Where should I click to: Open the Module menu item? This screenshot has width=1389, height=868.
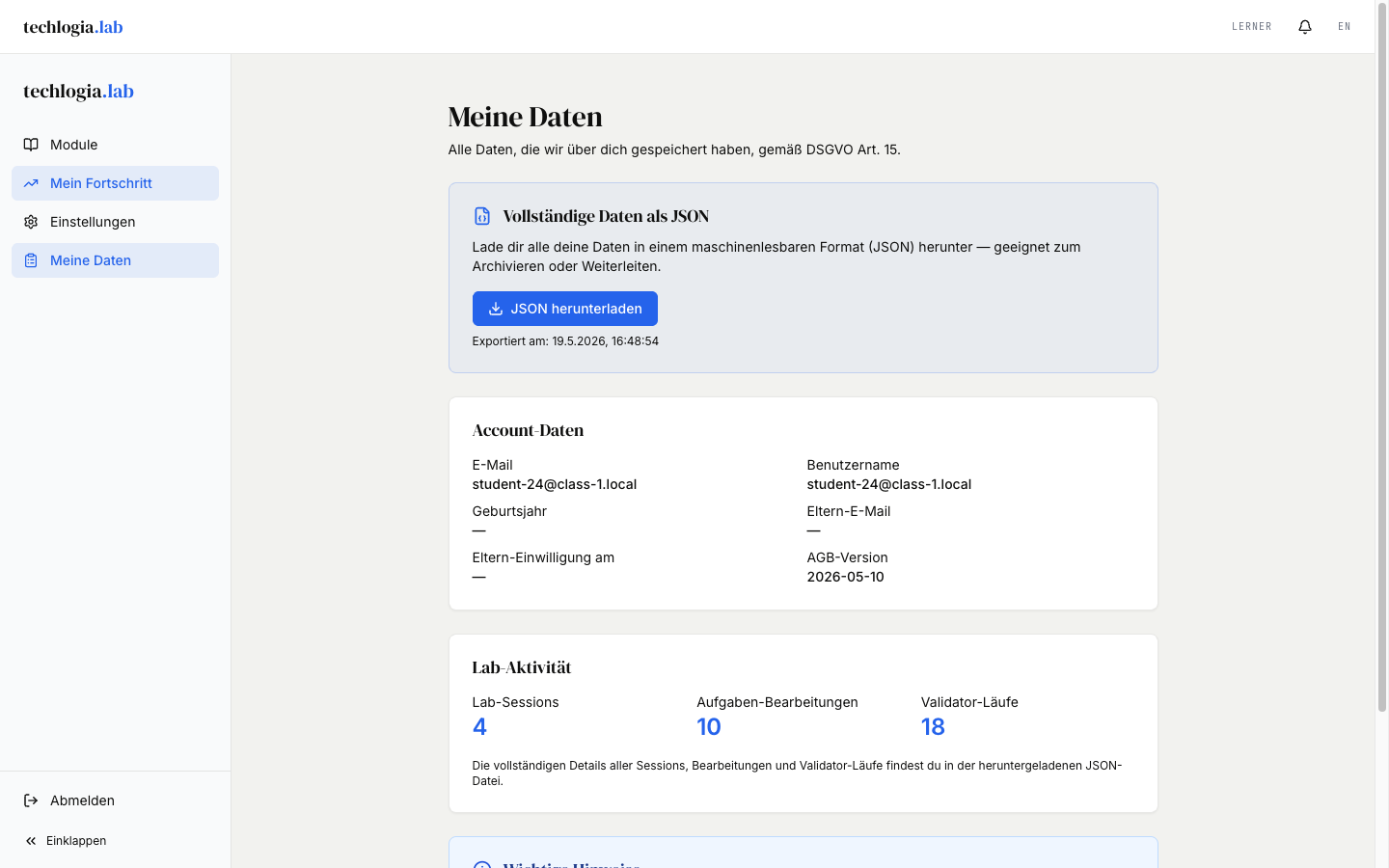(115, 145)
